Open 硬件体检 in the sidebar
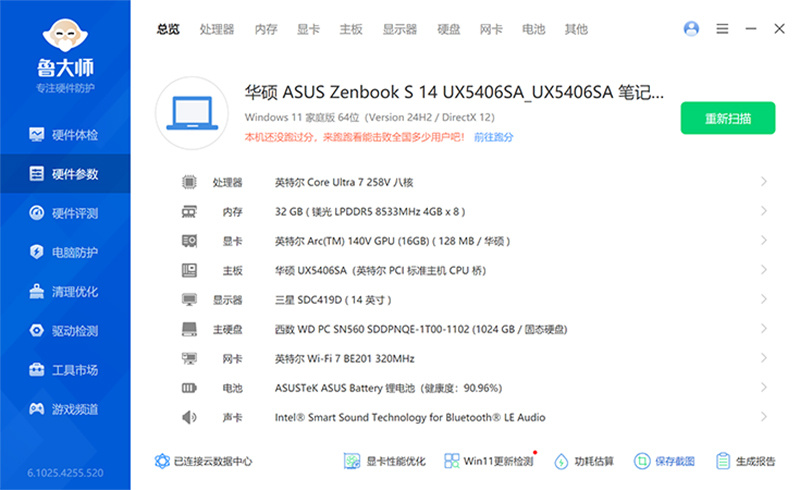 pyautogui.click(x=65, y=135)
